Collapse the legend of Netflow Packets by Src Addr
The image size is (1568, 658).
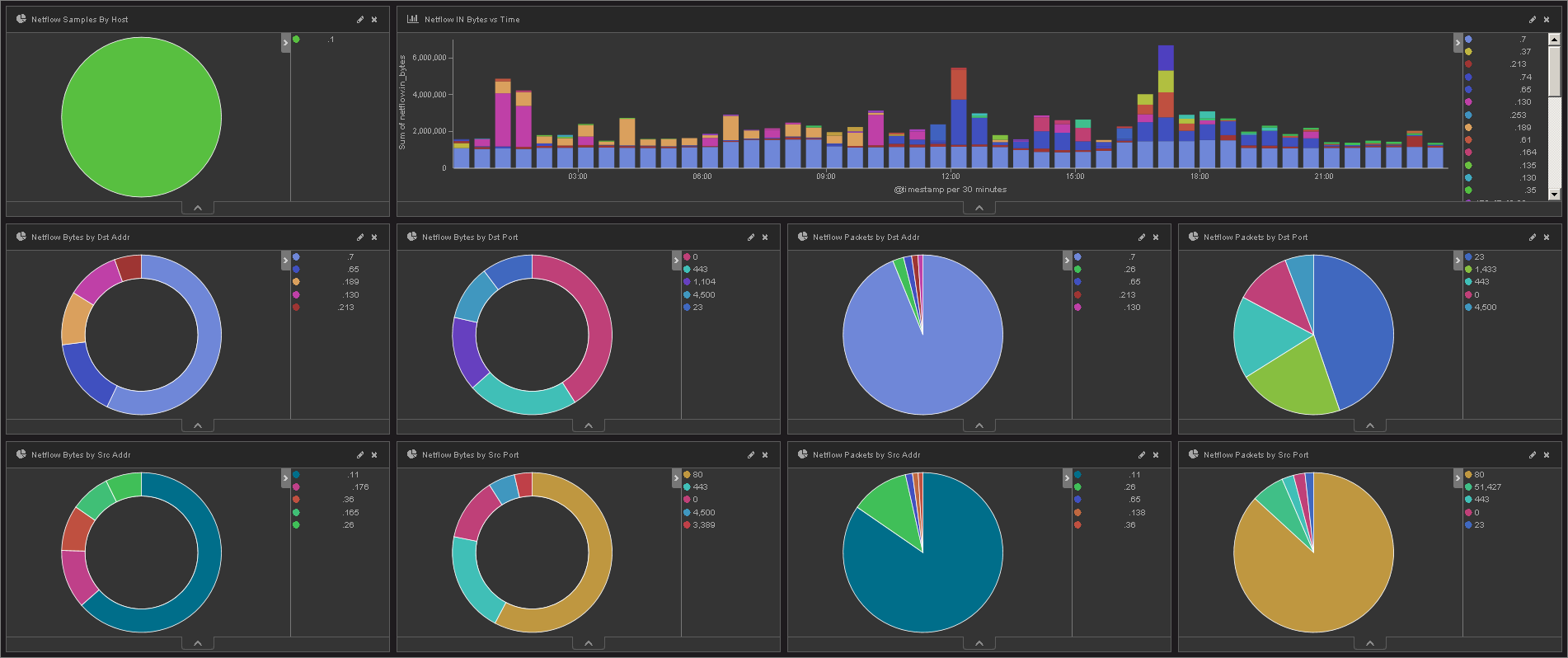(x=1068, y=477)
